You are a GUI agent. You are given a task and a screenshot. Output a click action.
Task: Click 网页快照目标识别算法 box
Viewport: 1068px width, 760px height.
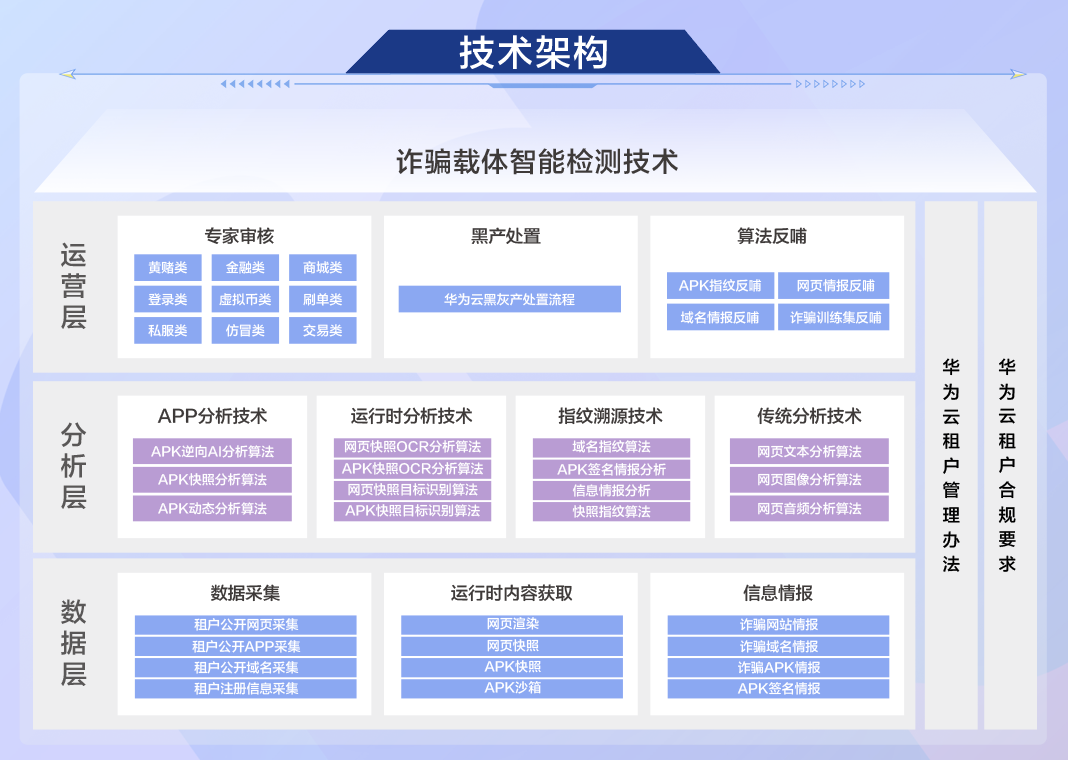click(x=412, y=490)
